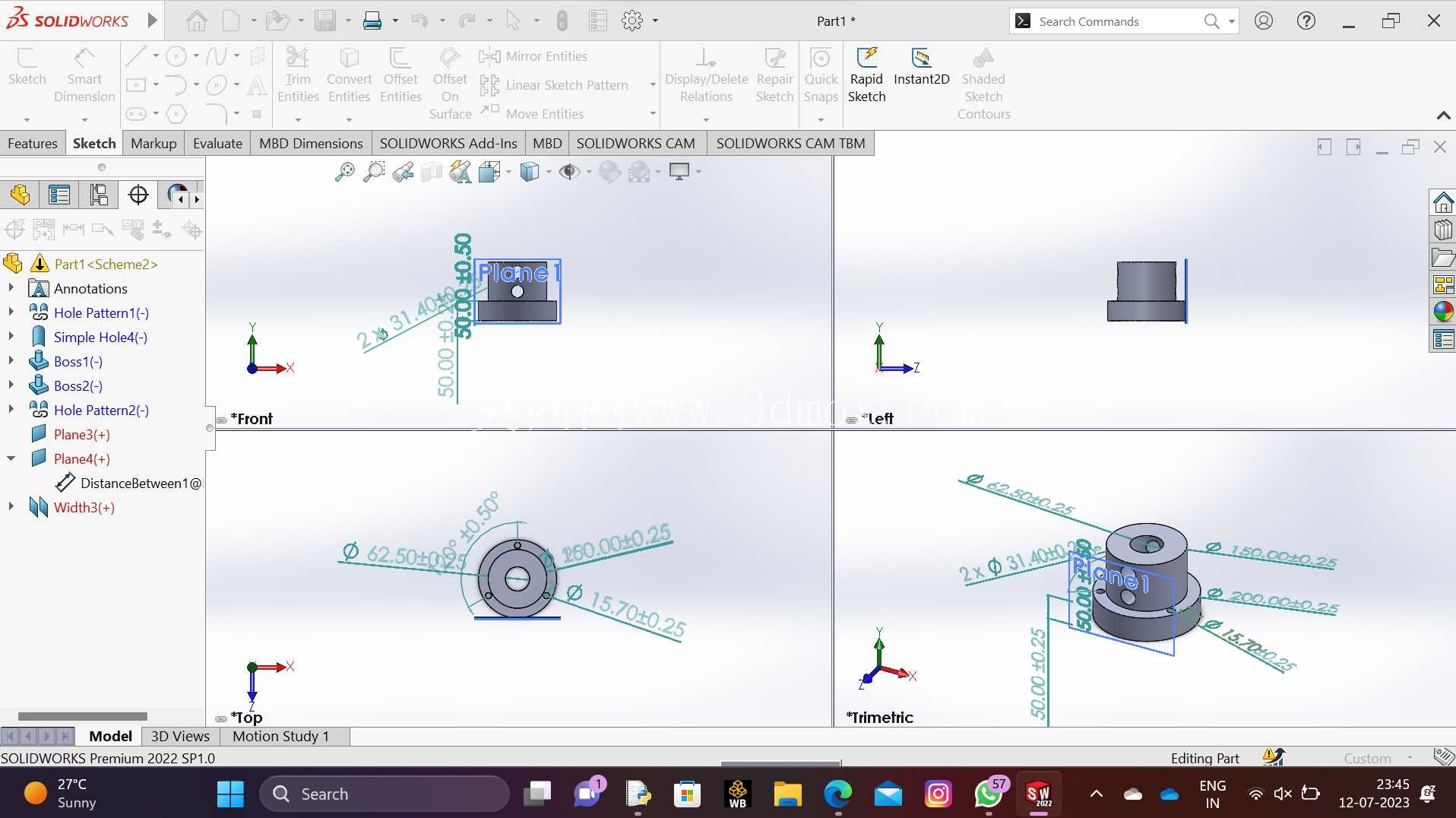
Task: Toggle Hide/Show Items eye icon
Action: tap(569, 172)
